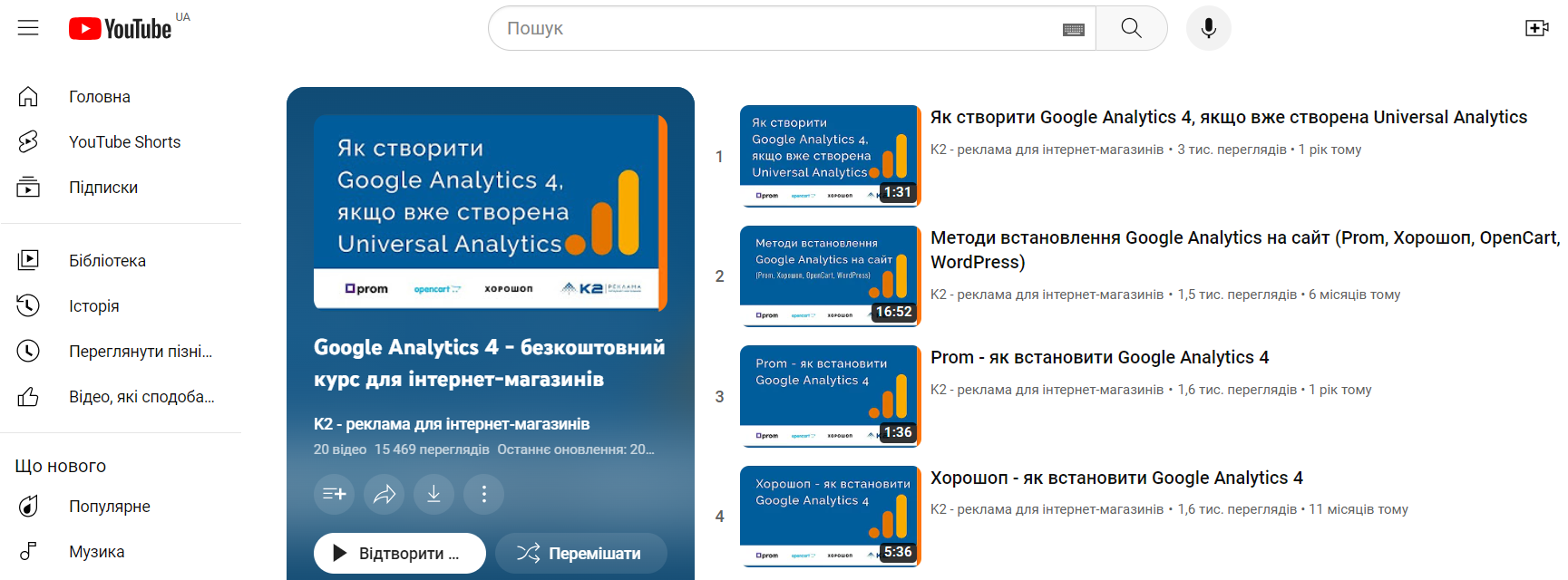The height and width of the screenshot is (580, 1568).
Task: Open YouTube Shorts in sidebar
Action: click(x=124, y=142)
